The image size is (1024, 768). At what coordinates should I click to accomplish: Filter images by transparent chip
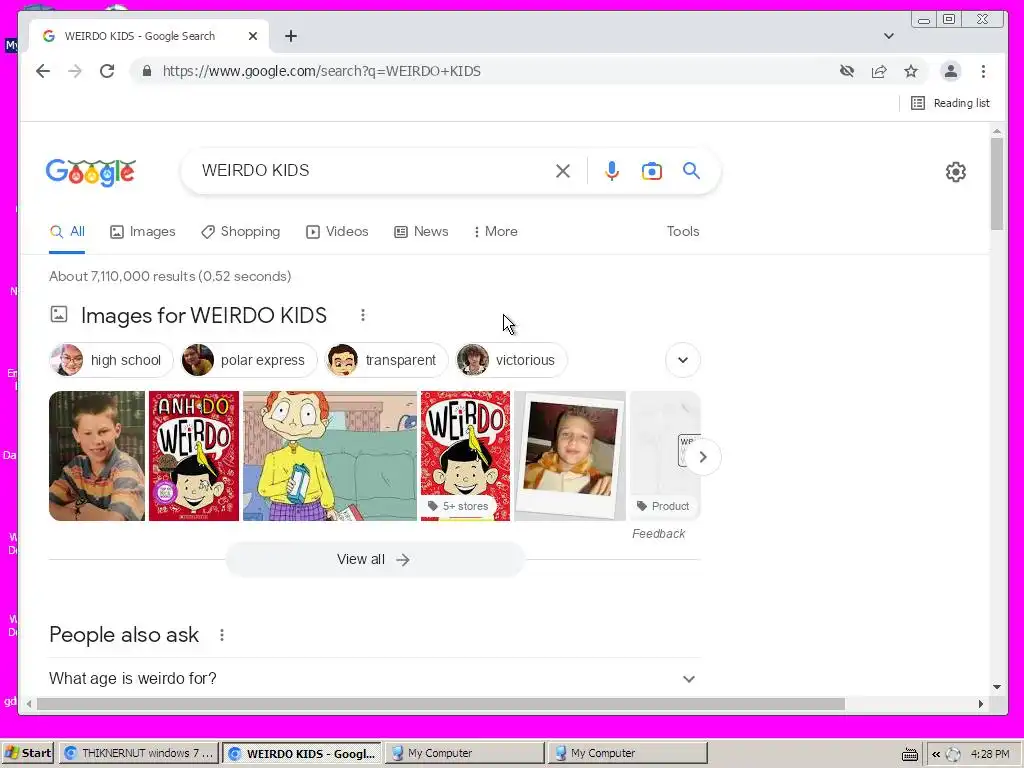click(x=387, y=360)
